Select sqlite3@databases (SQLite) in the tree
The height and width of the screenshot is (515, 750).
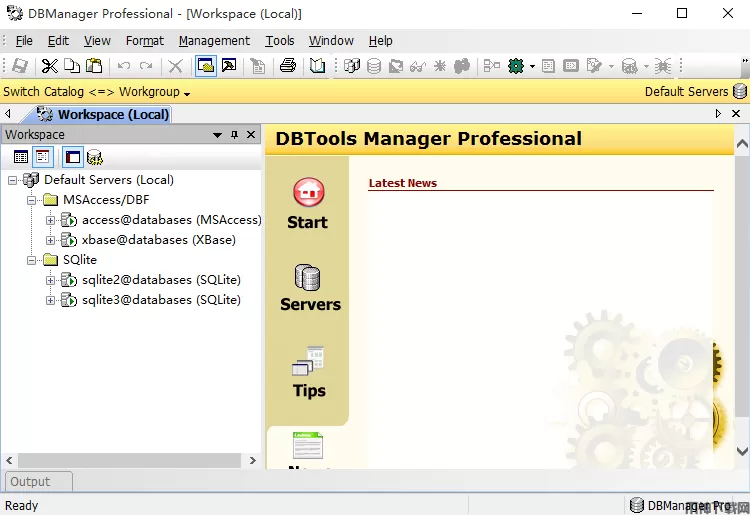160,300
